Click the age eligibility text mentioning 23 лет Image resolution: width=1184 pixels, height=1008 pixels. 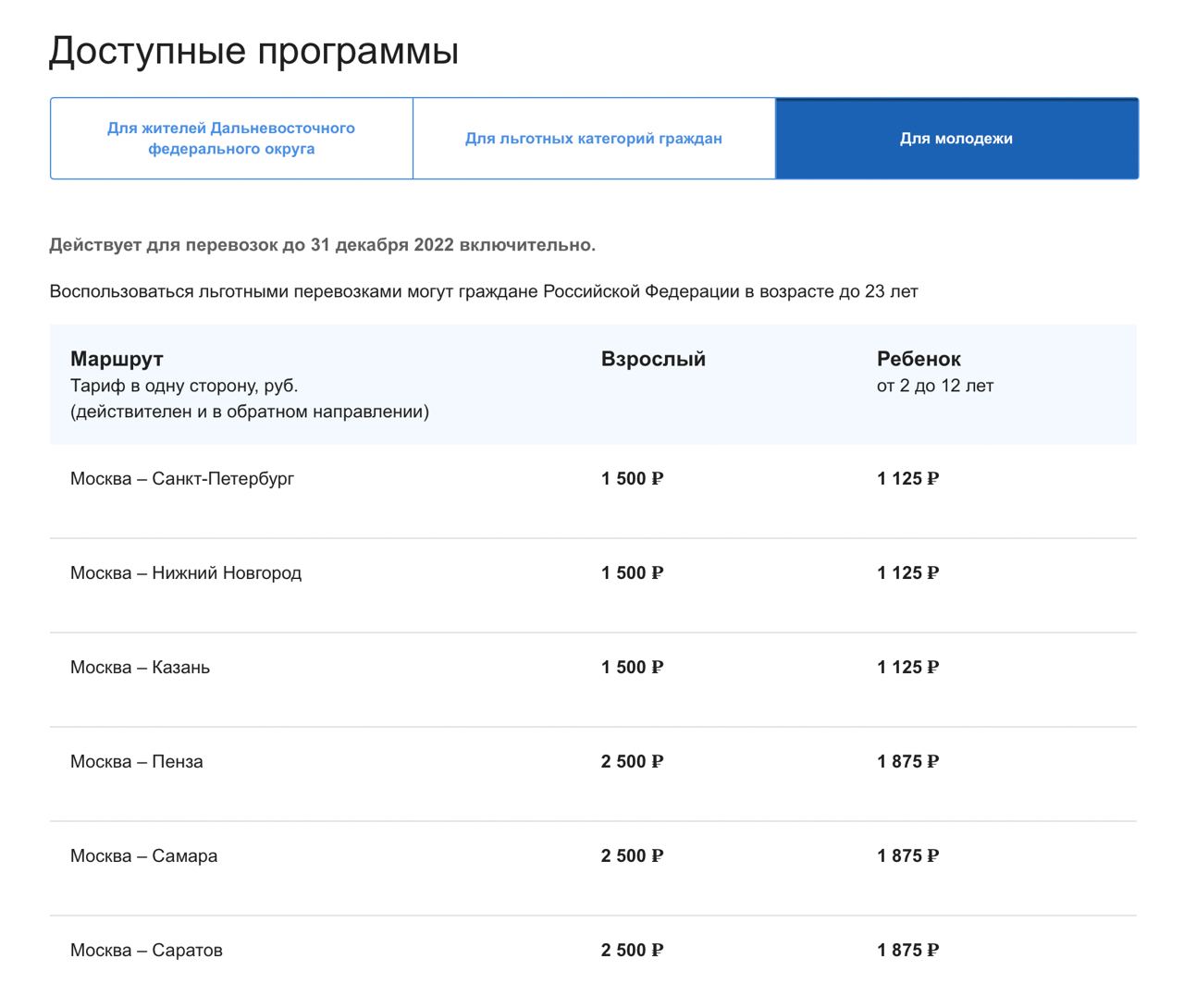coord(483,291)
